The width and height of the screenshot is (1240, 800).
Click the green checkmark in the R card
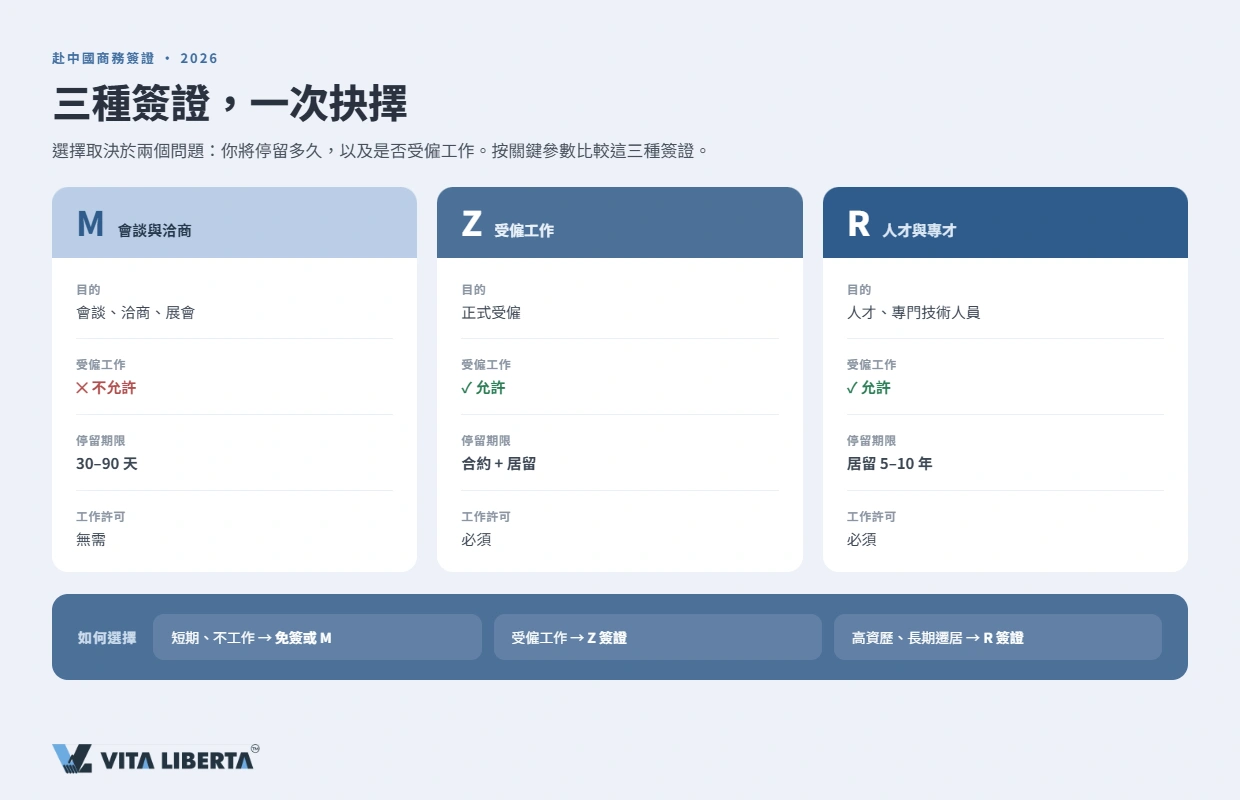click(852, 388)
